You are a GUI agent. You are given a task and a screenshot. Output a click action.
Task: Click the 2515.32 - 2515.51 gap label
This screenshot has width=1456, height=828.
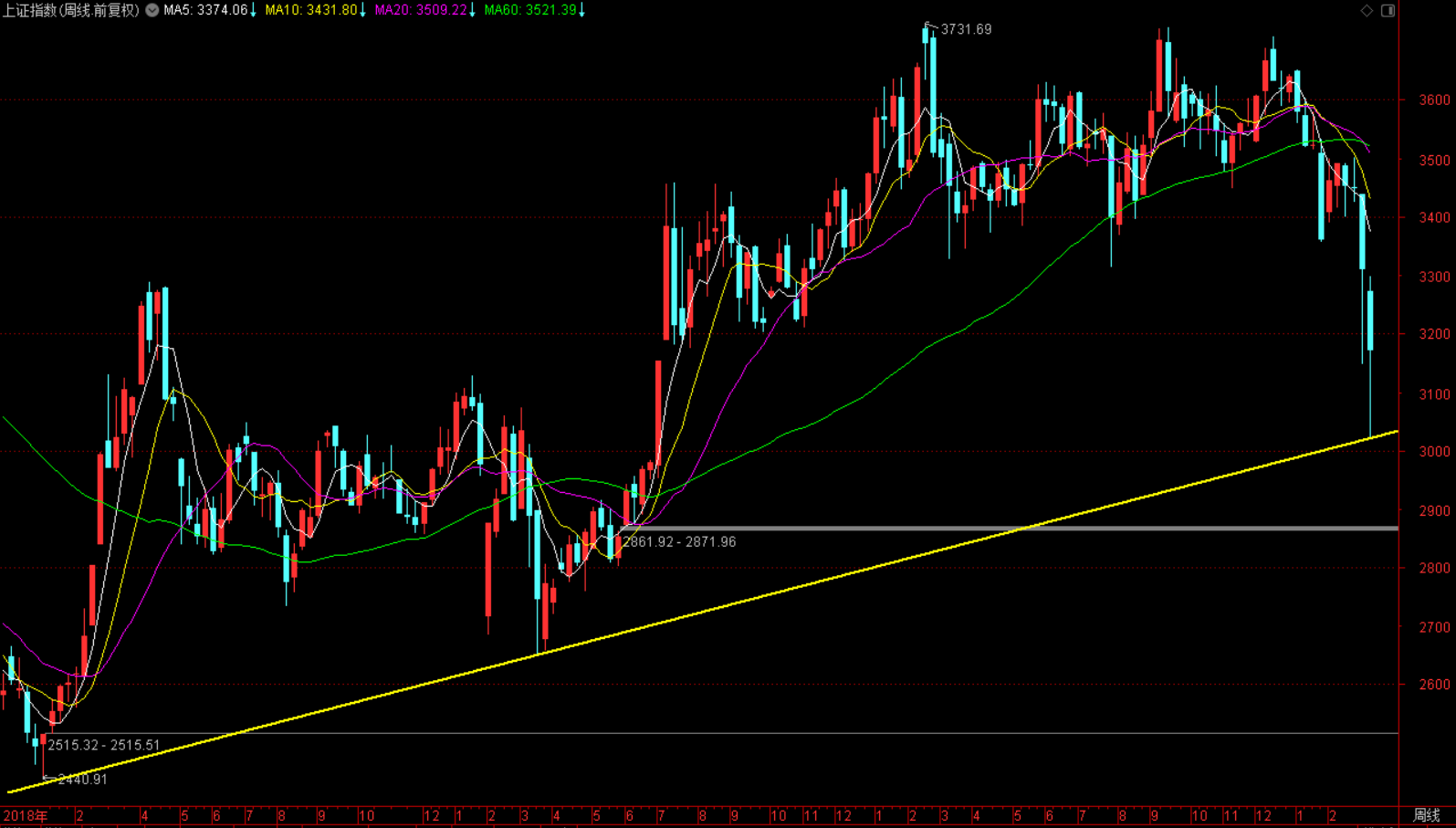point(104,746)
